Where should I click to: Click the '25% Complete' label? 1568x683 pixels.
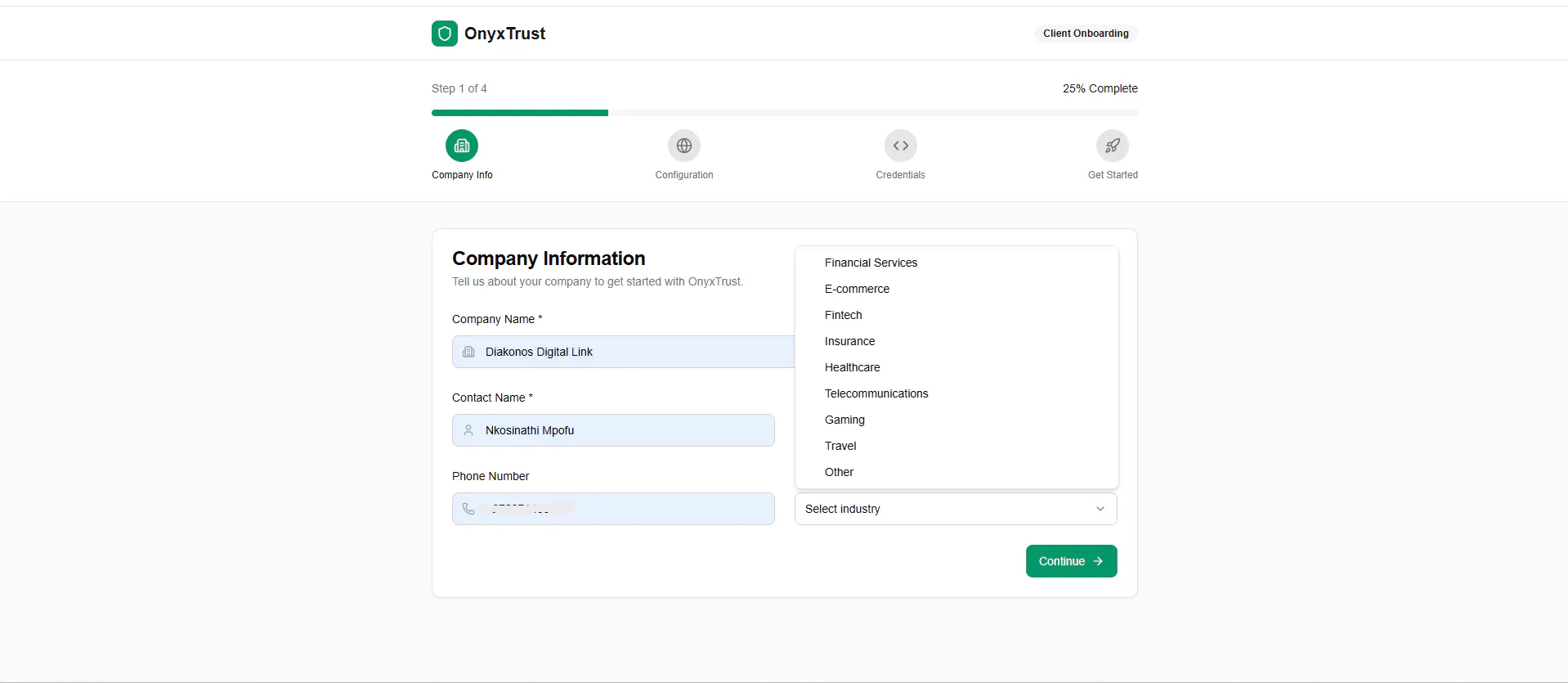1100,88
